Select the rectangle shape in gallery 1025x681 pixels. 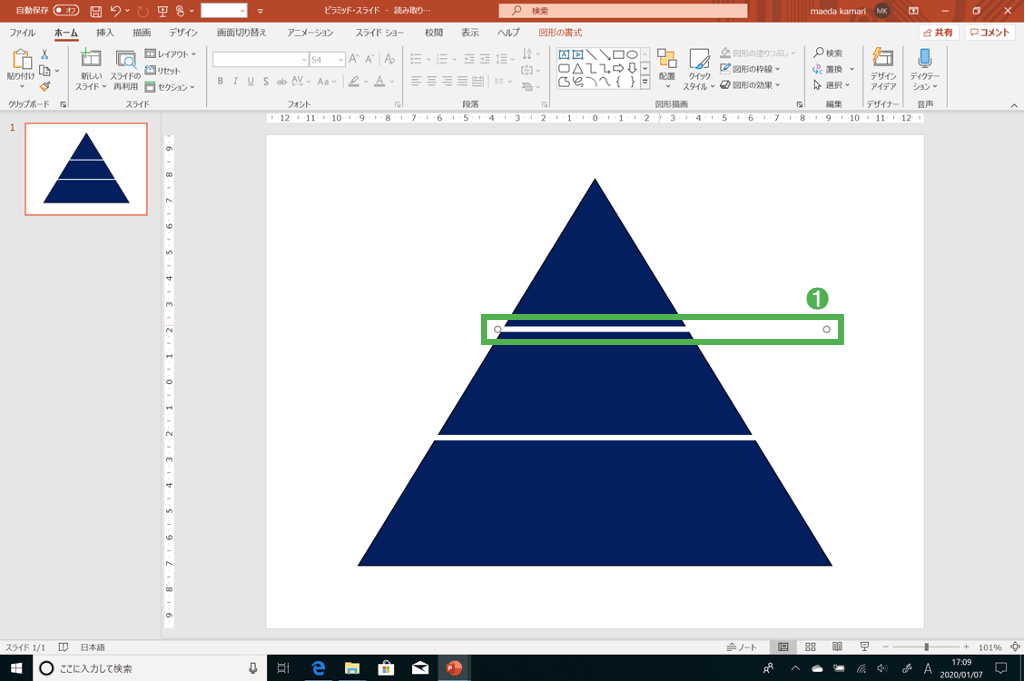(x=618, y=54)
